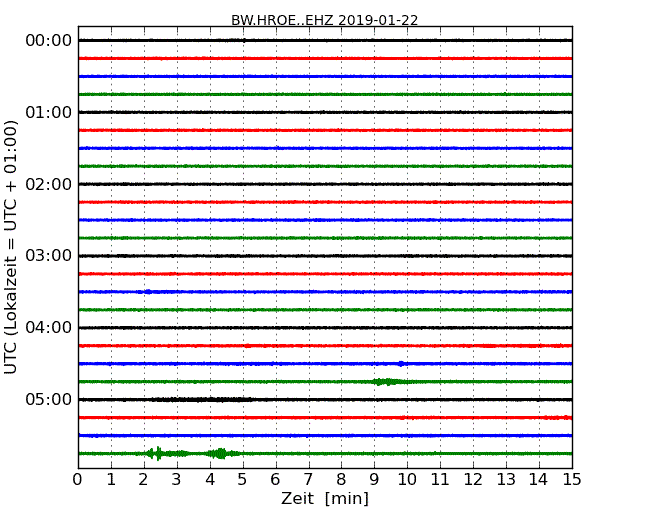
Task: Click x-axis tick label 13
Action: (506, 480)
